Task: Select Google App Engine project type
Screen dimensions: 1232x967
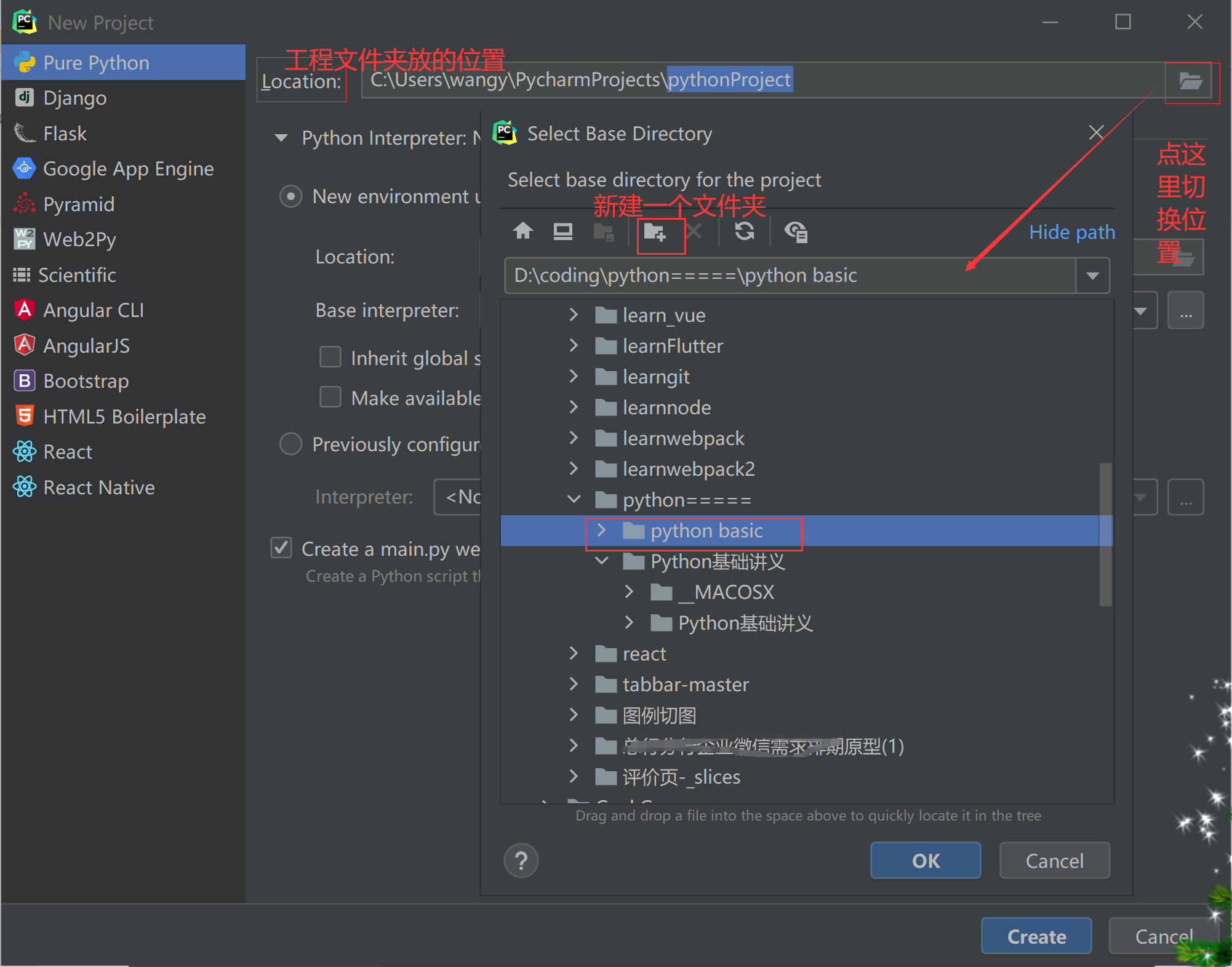Action: click(x=123, y=169)
